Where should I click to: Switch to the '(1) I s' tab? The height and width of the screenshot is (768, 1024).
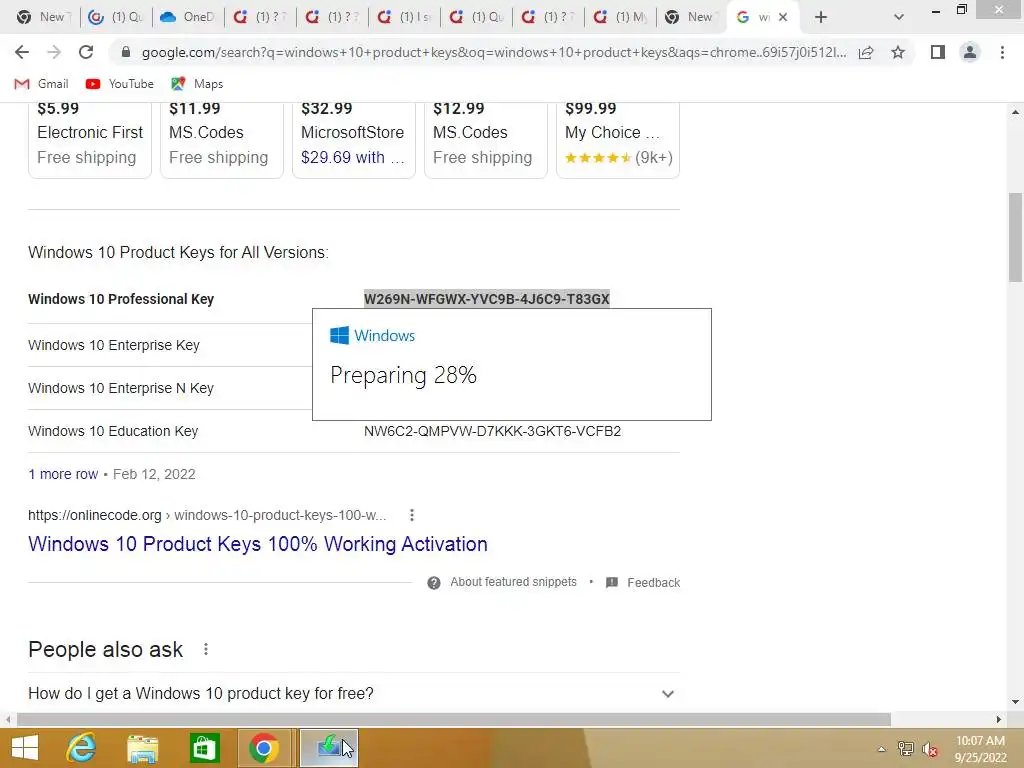pyautogui.click(x=404, y=17)
